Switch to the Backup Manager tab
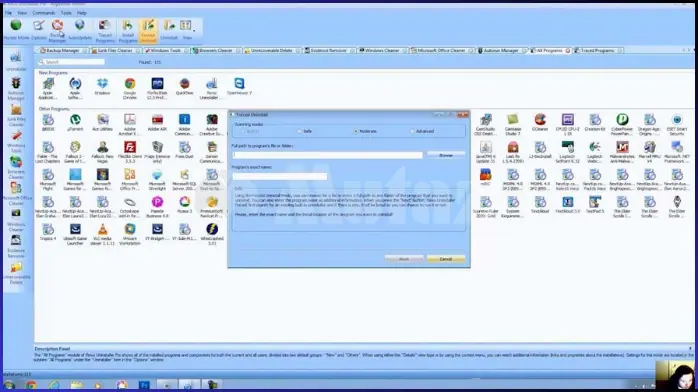Image resolution: width=698 pixels, height=392 pixels. (x=62, y=50)
